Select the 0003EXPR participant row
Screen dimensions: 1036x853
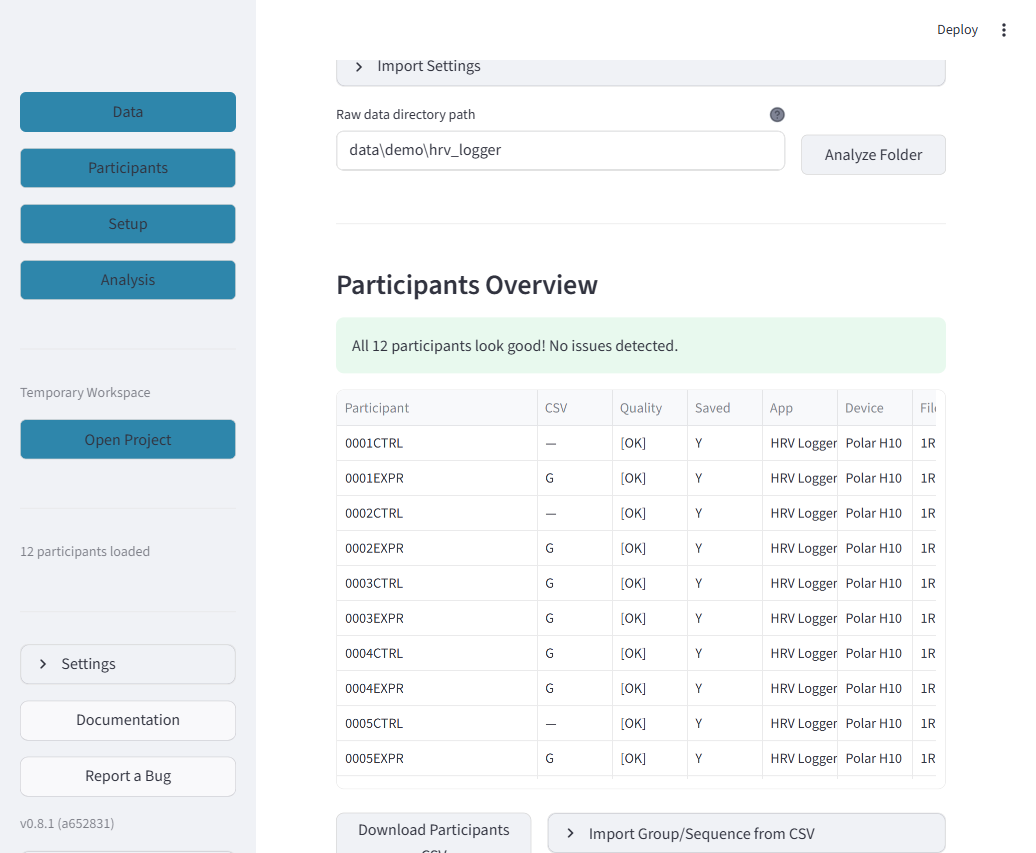(636, 618)
